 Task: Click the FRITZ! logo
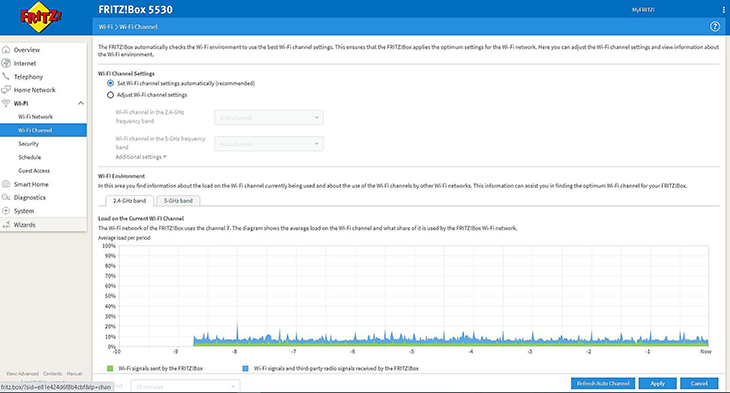(x=40, y=17)
